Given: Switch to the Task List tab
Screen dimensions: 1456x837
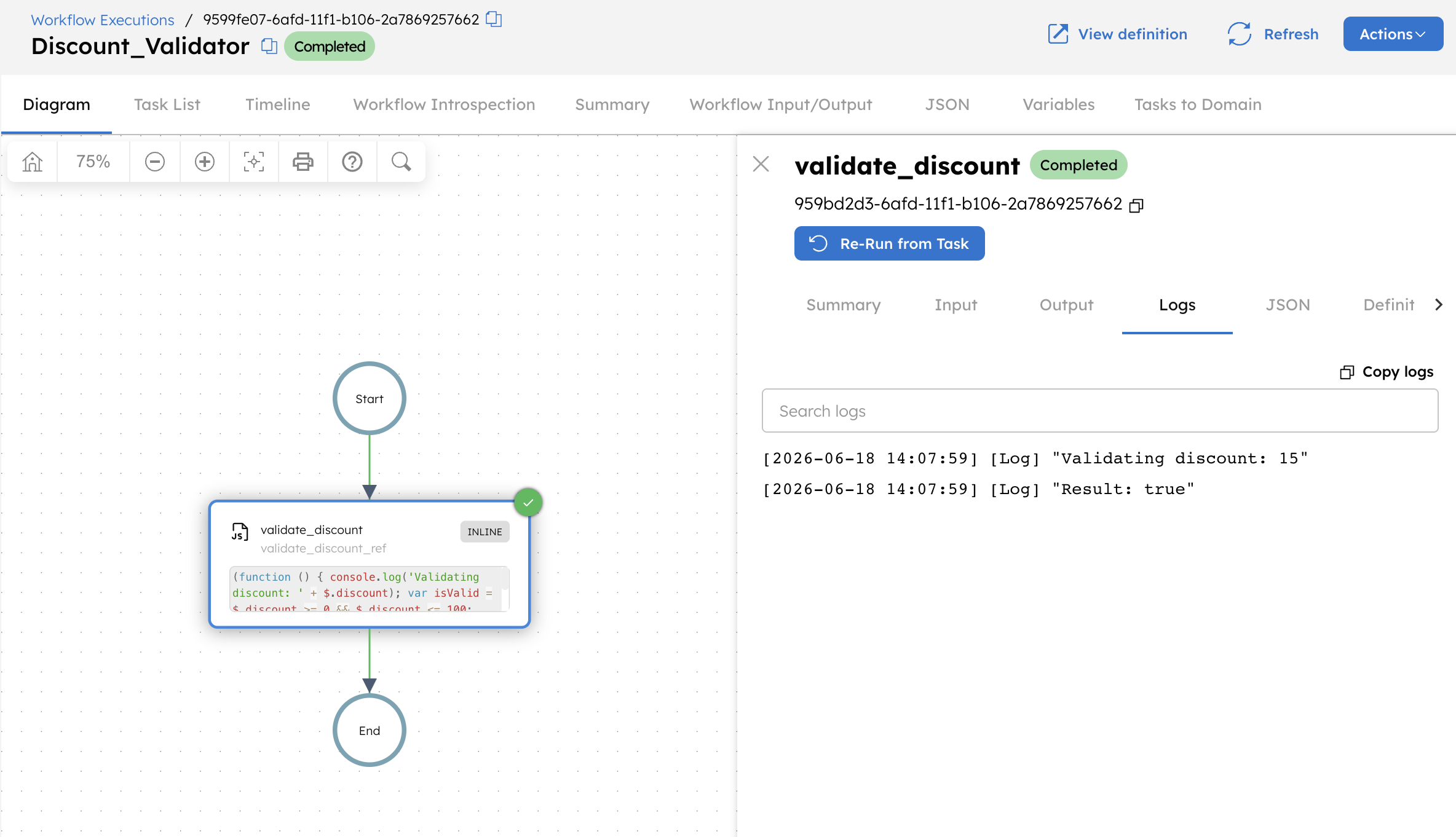Looking at the screenshot, I should point(167,104).
